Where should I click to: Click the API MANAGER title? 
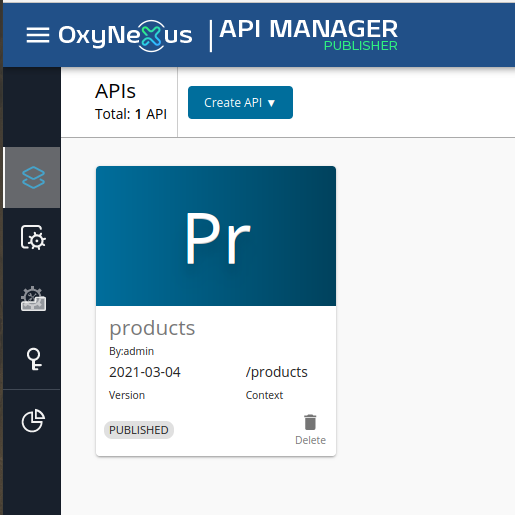(309, 29)
